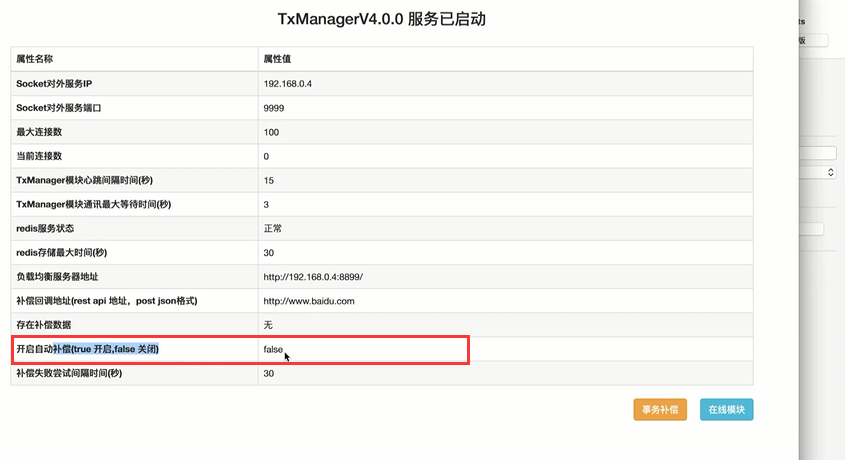Select the http://www.baidu.com callback address
Viewport: 845px width, 460px height.
pos(309,301)
